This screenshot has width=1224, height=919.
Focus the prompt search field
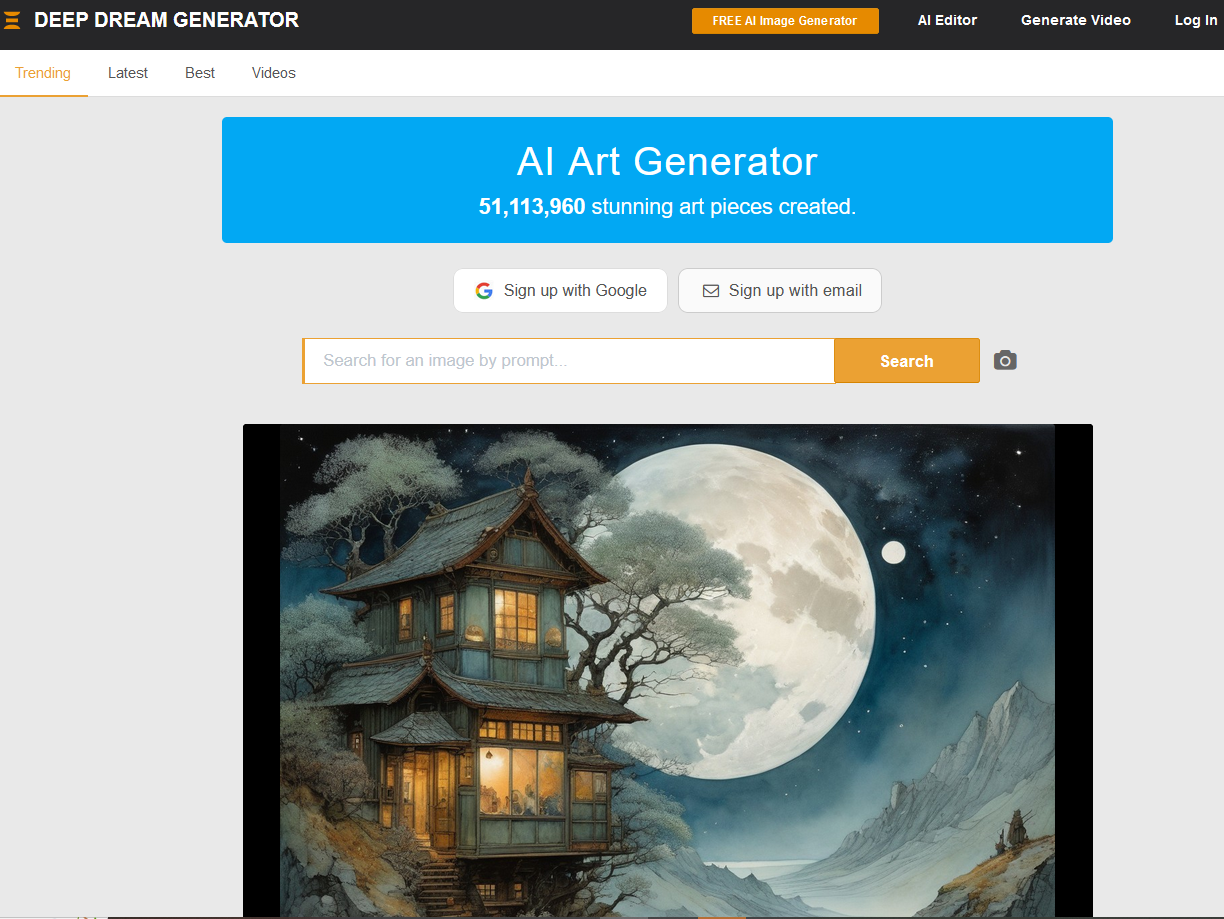pos(569,361)
